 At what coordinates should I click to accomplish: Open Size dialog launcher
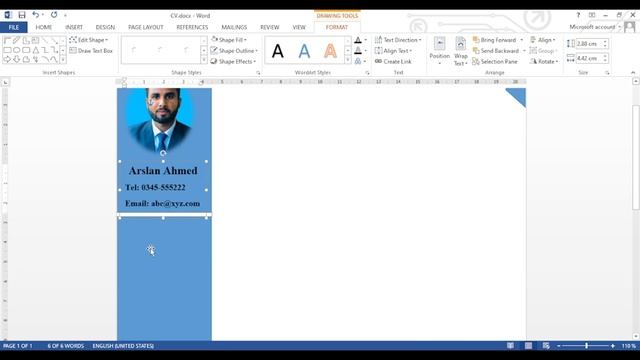pyautogui.click(x=607, y=73)
